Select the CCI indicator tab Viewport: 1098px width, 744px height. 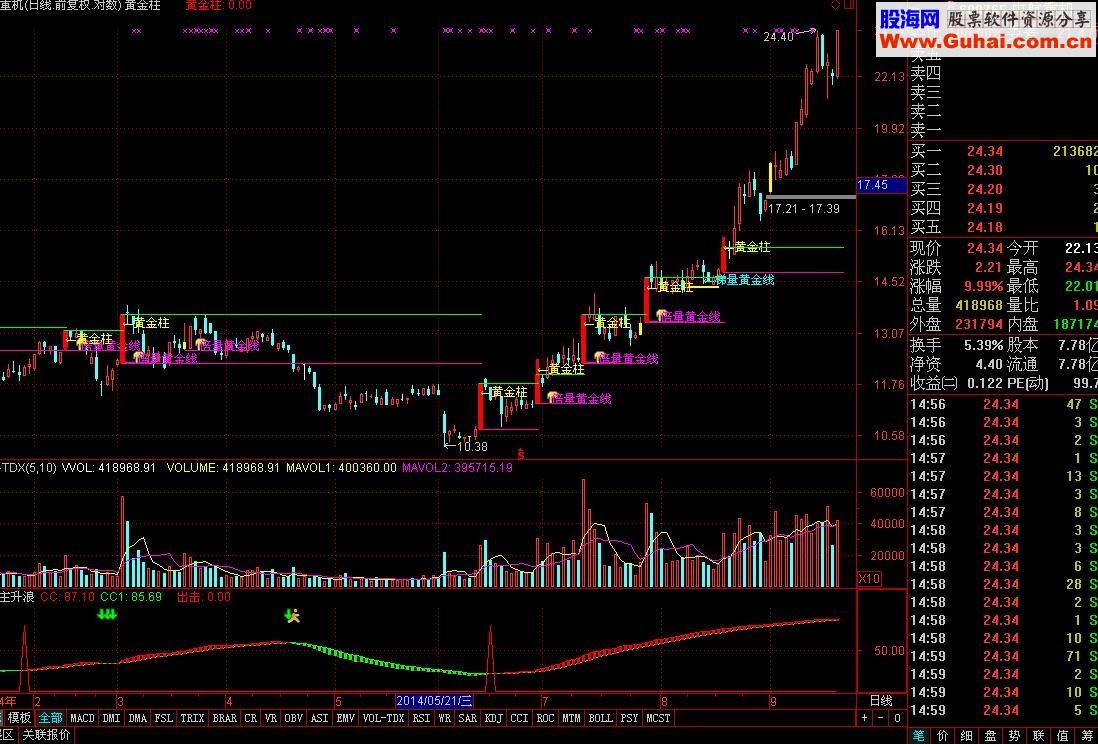tap(519, 718)
